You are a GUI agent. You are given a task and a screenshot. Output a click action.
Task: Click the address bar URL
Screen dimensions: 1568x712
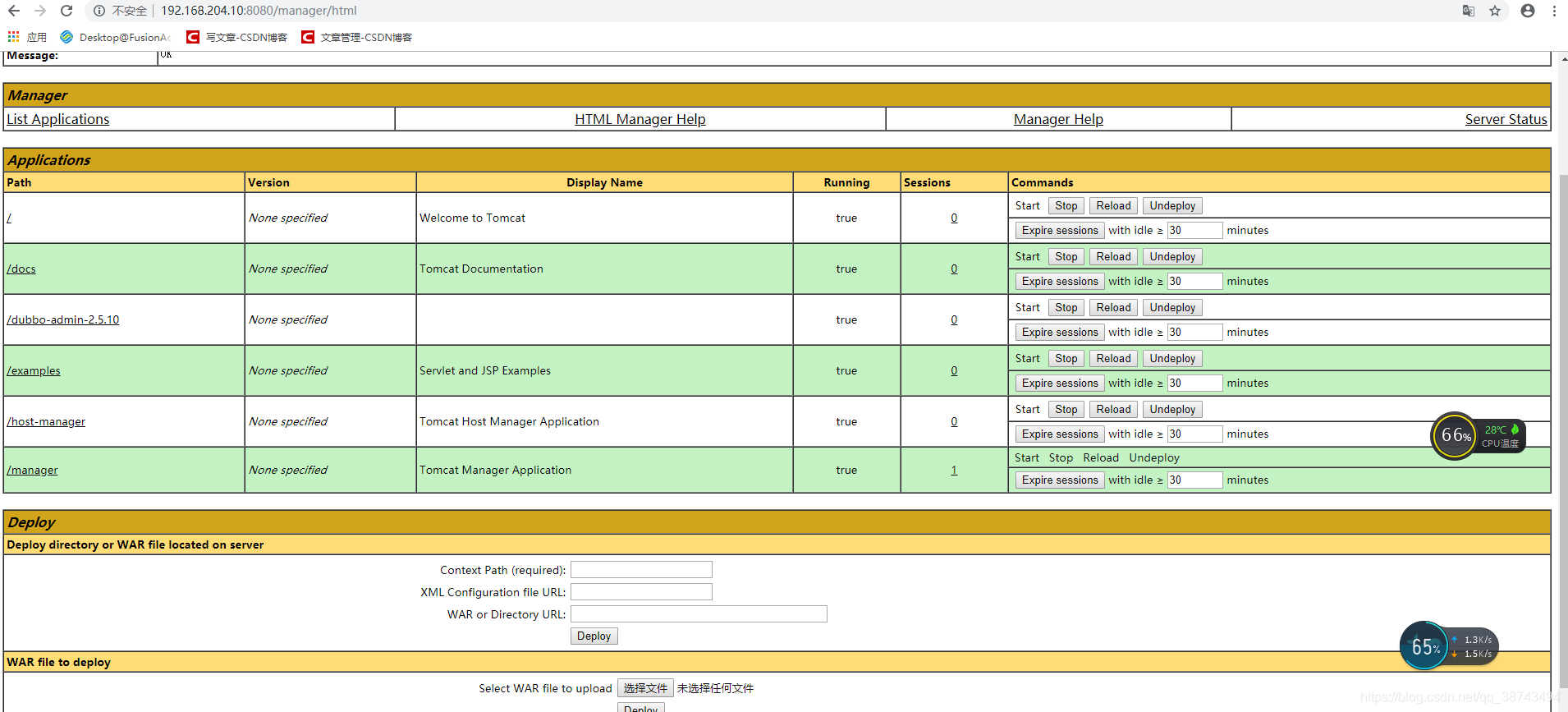(259, 11)
